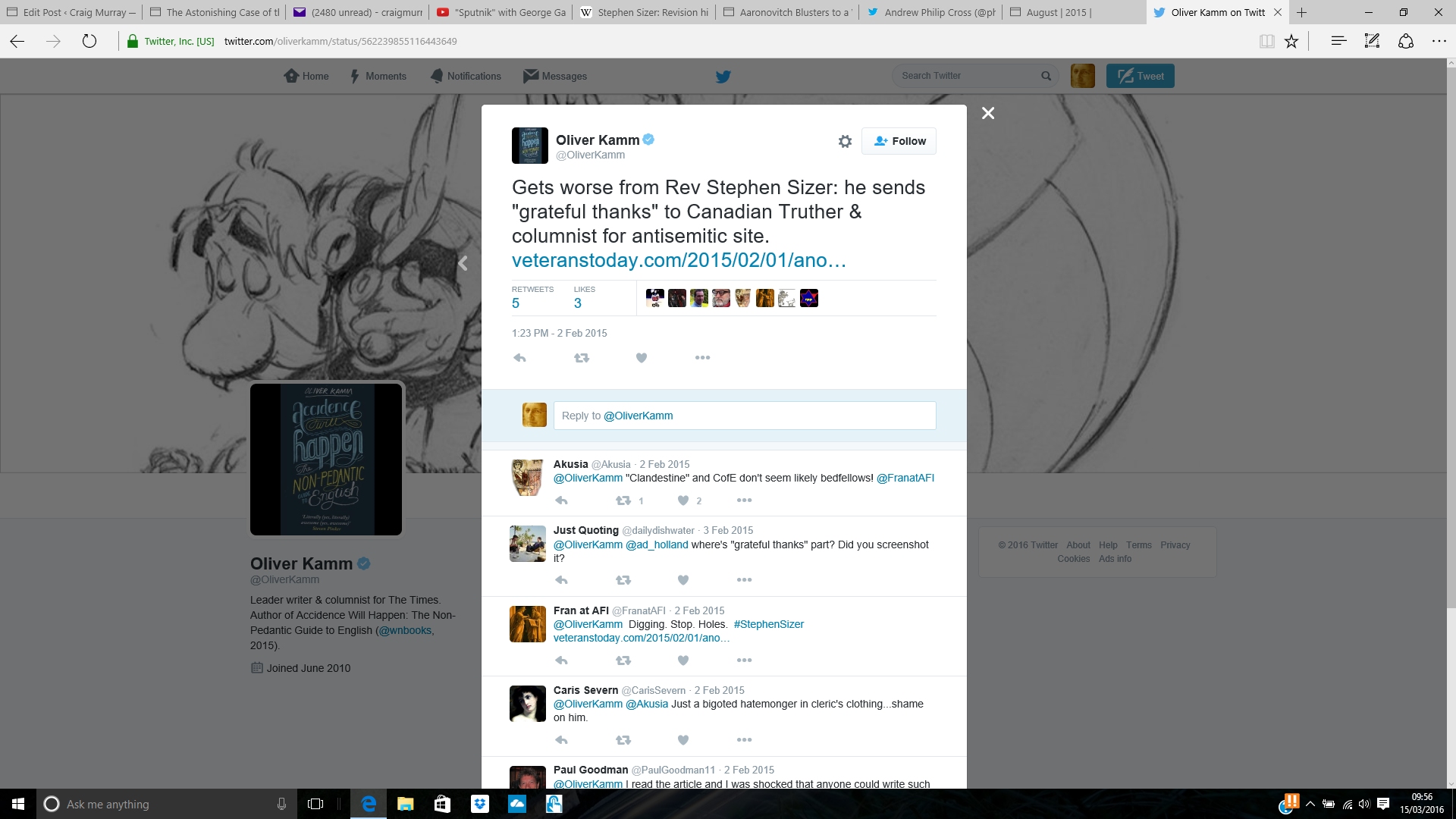Open Windows Start menu
The width and height of the screenshot is (1456, 819).
(x=18, y=804)
